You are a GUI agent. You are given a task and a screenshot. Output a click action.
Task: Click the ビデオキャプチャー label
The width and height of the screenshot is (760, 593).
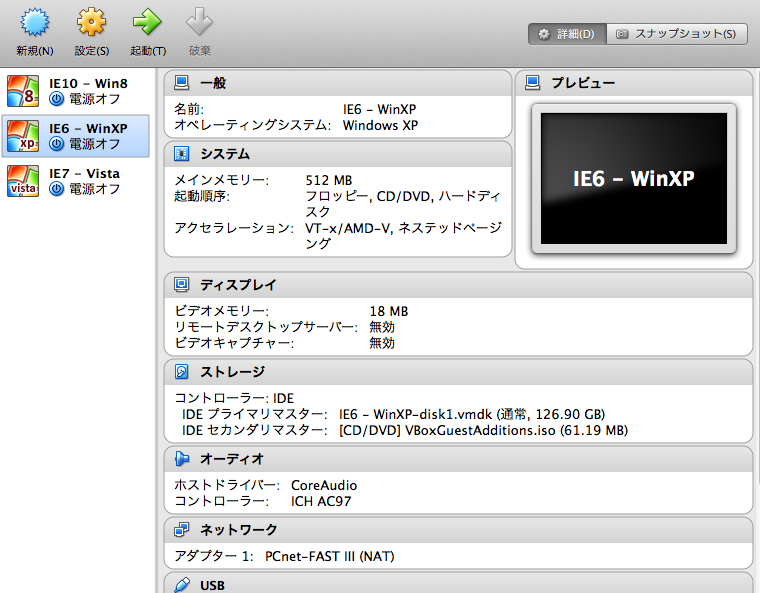point(234,343)
